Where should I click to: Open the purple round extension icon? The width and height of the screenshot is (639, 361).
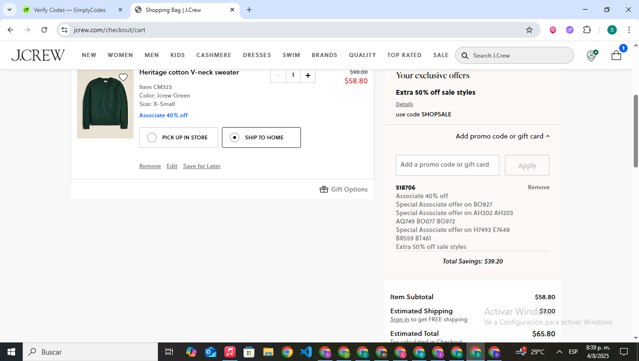click(x=570, y=30)
